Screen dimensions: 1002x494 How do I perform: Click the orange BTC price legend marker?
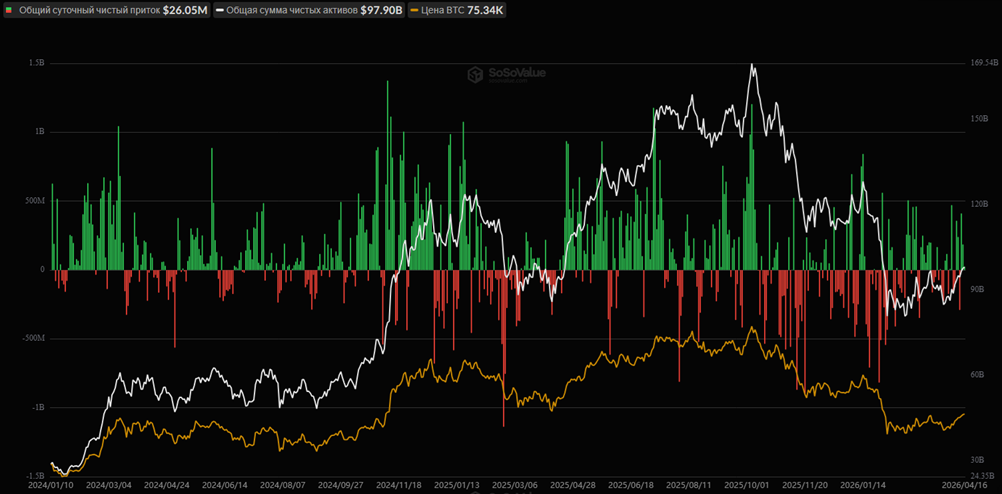coord(412,10)
